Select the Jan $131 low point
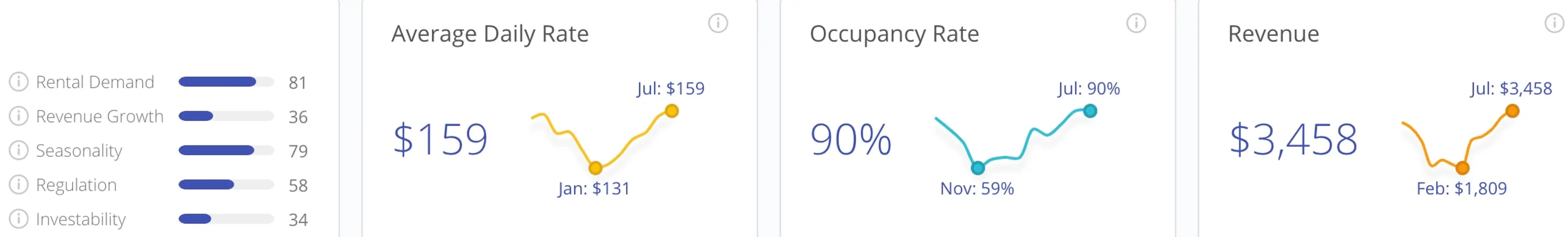 595,168
